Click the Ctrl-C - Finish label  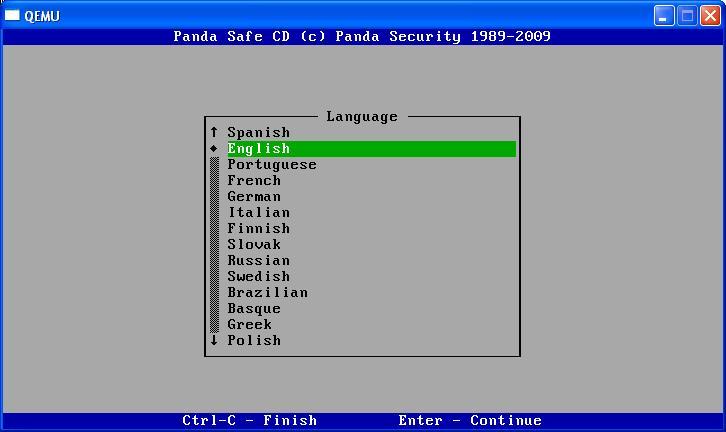[249, 421]
